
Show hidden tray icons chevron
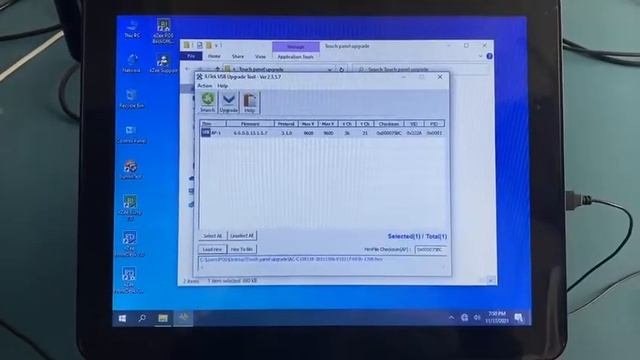click(x=451, y=318)
